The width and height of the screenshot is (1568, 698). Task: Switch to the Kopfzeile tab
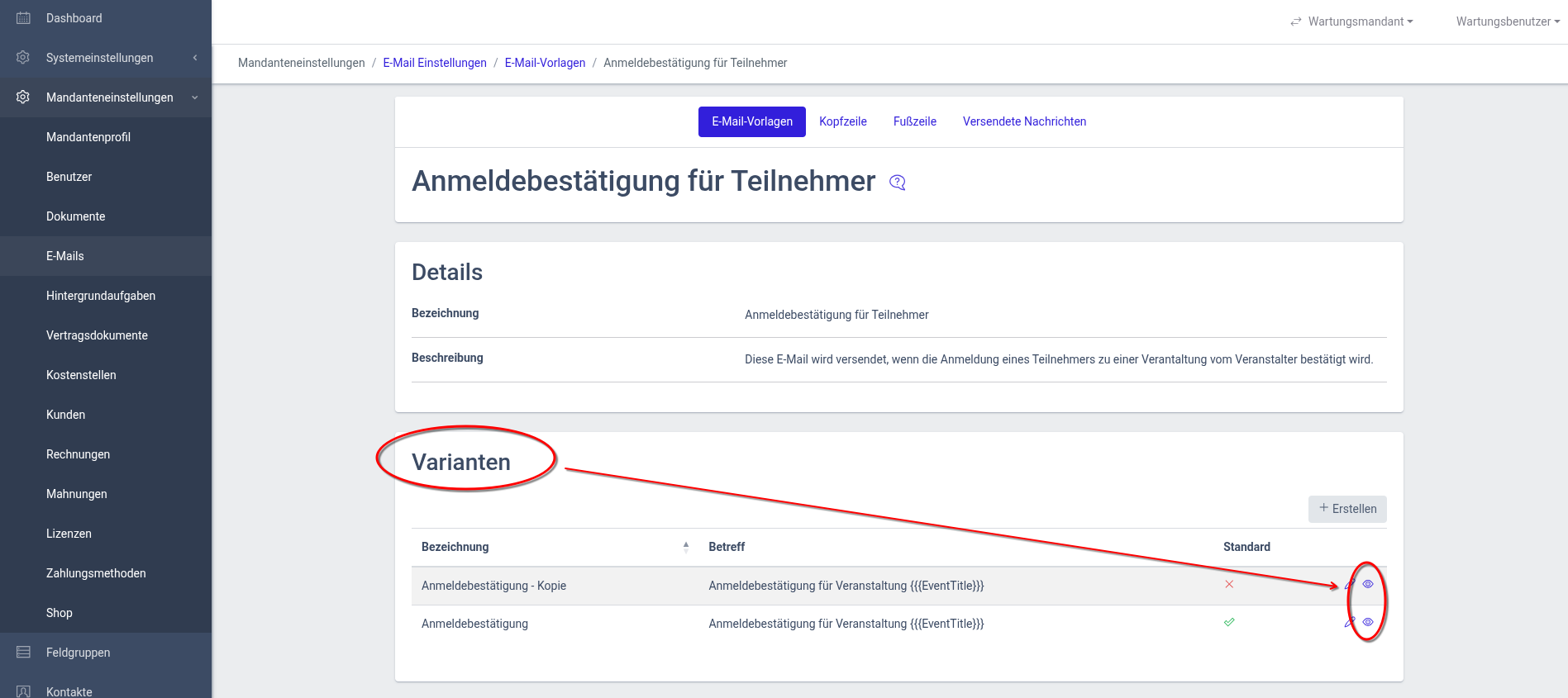pos(842,121)
